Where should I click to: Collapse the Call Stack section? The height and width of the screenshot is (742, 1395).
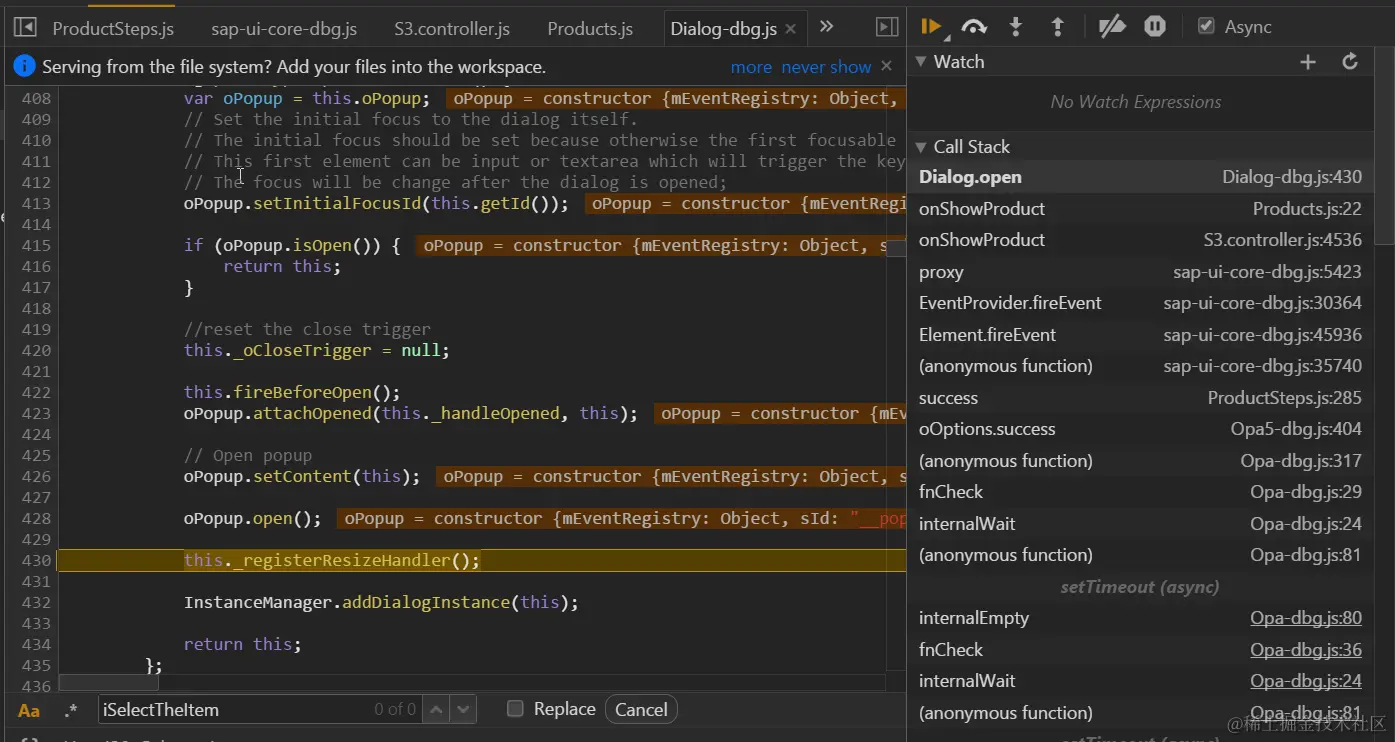(921, 147)
